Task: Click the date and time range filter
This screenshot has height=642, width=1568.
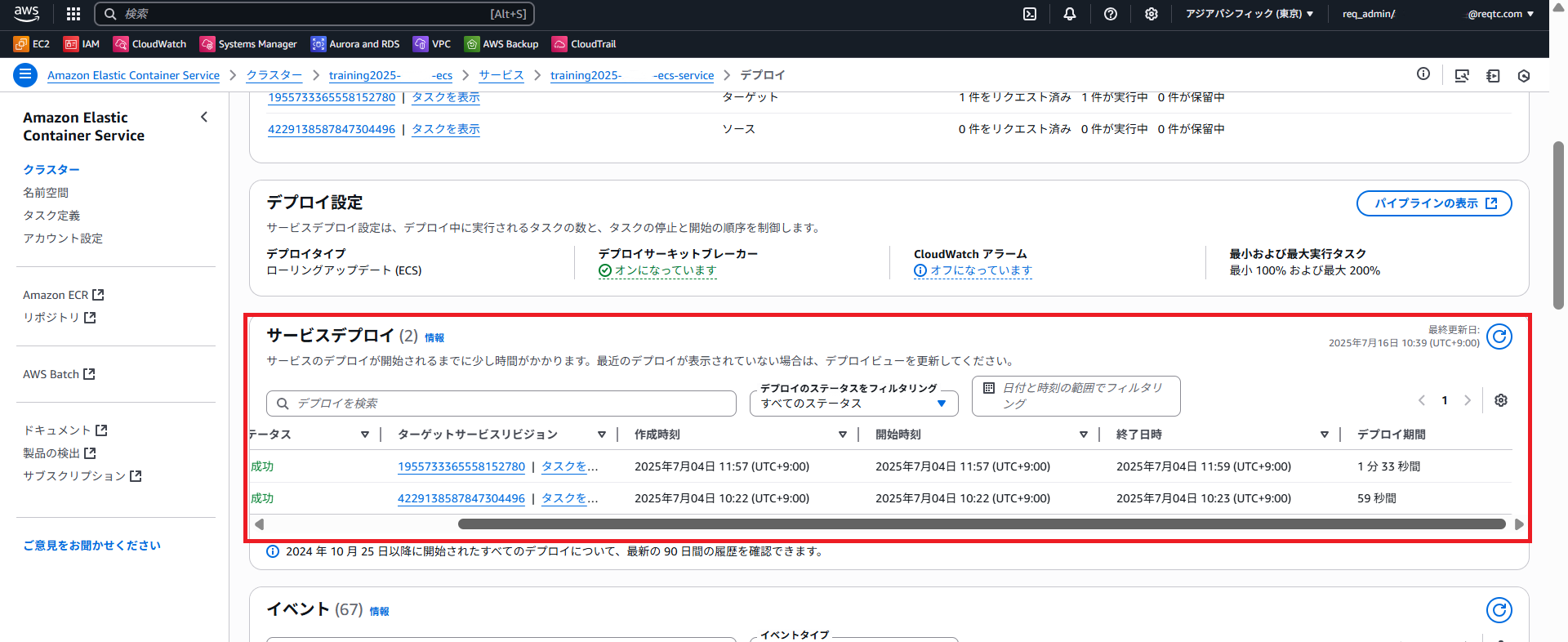Action: tap(1076, 396)
